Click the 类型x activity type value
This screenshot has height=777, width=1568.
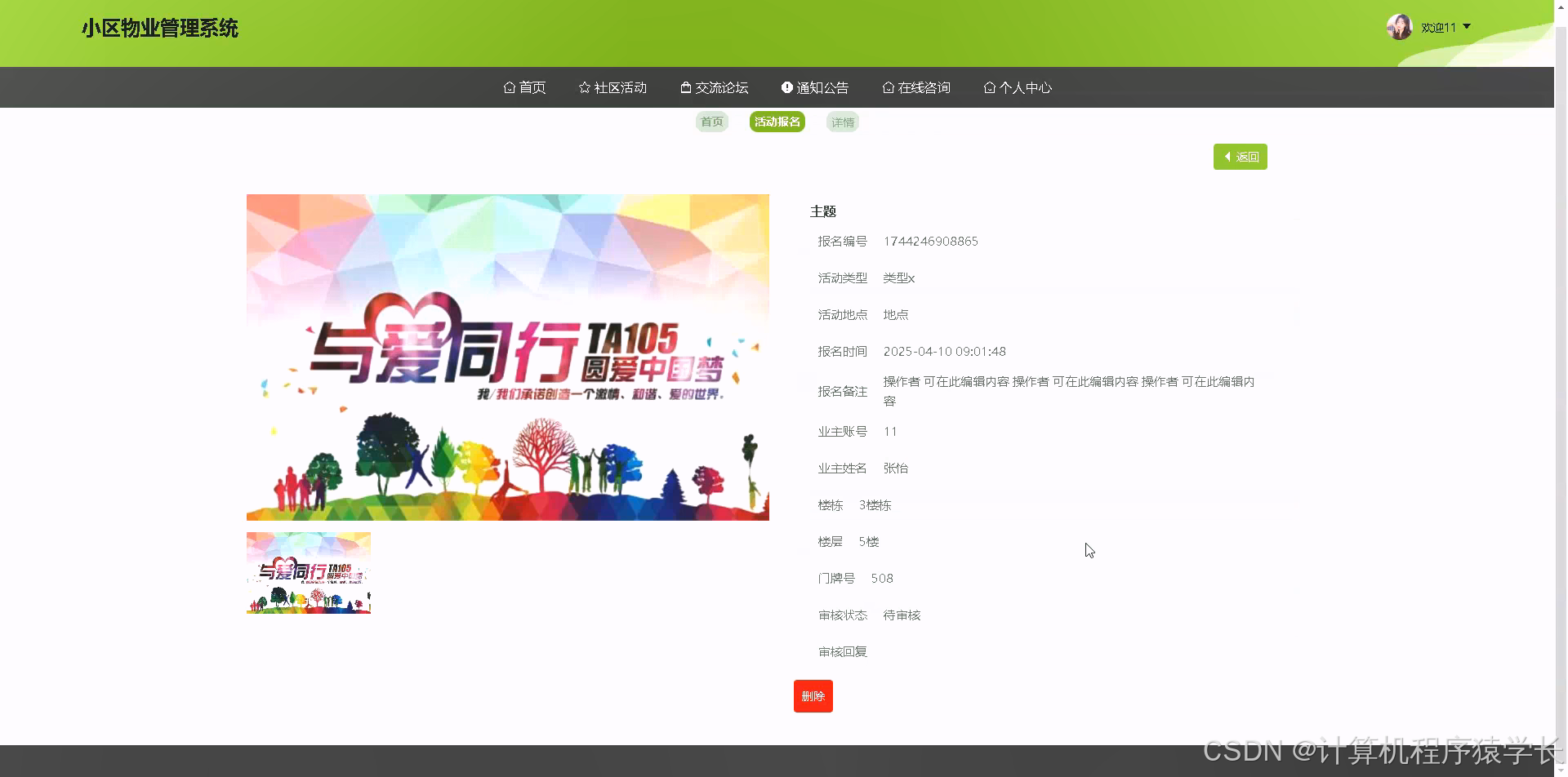899,278
